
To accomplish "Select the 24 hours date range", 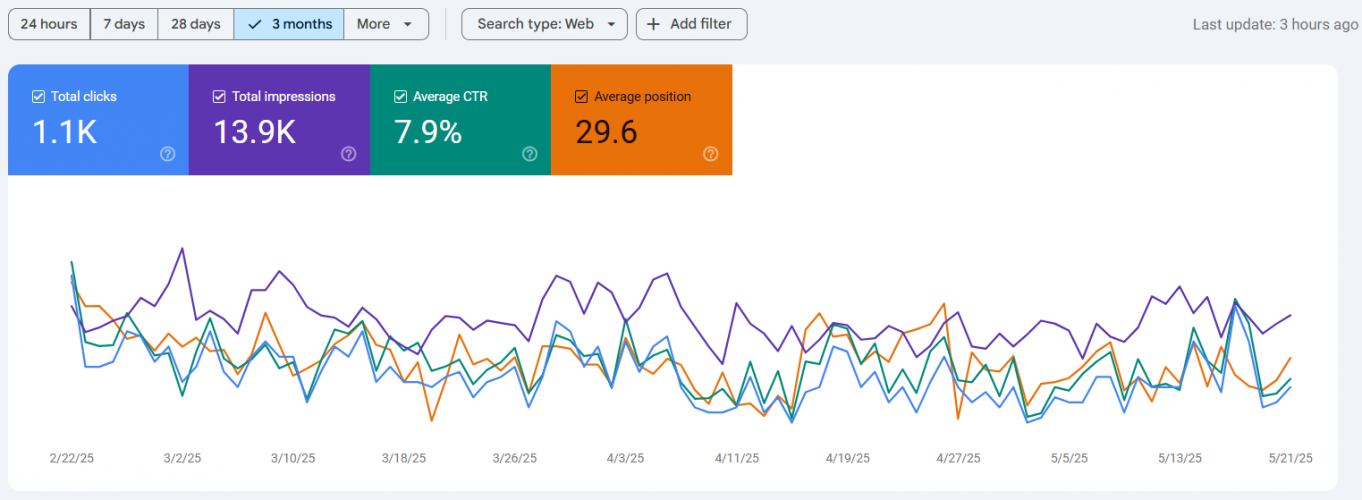I will tap(49, 24).
